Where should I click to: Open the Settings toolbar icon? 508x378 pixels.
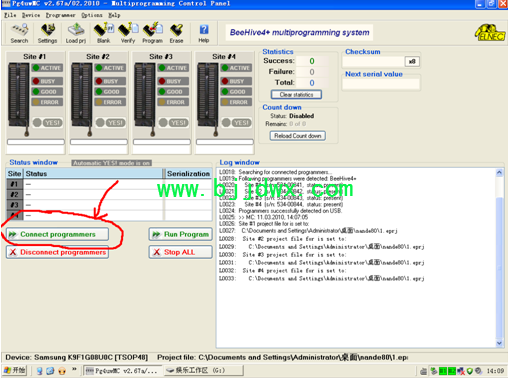[47, 33]
